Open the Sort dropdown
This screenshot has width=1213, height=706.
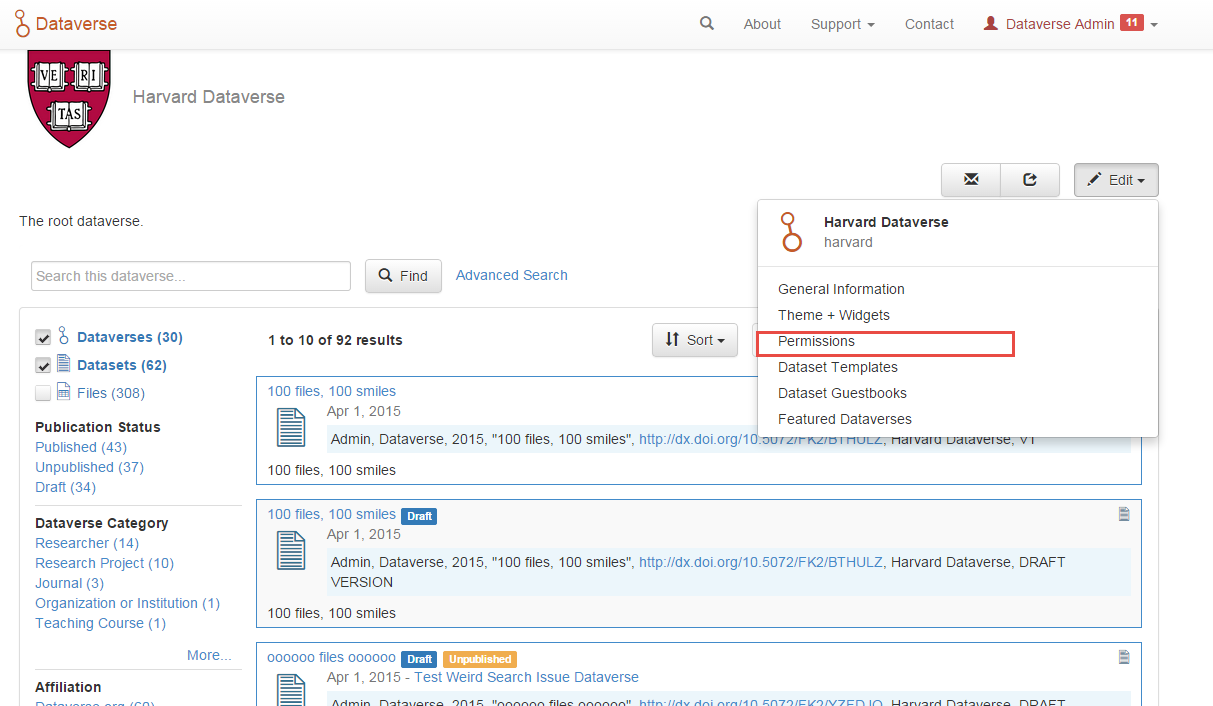694,340
